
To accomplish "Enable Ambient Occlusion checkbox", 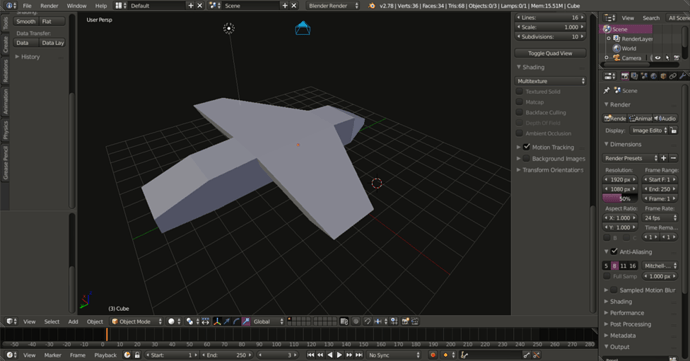I will click(x=519, y=133).
